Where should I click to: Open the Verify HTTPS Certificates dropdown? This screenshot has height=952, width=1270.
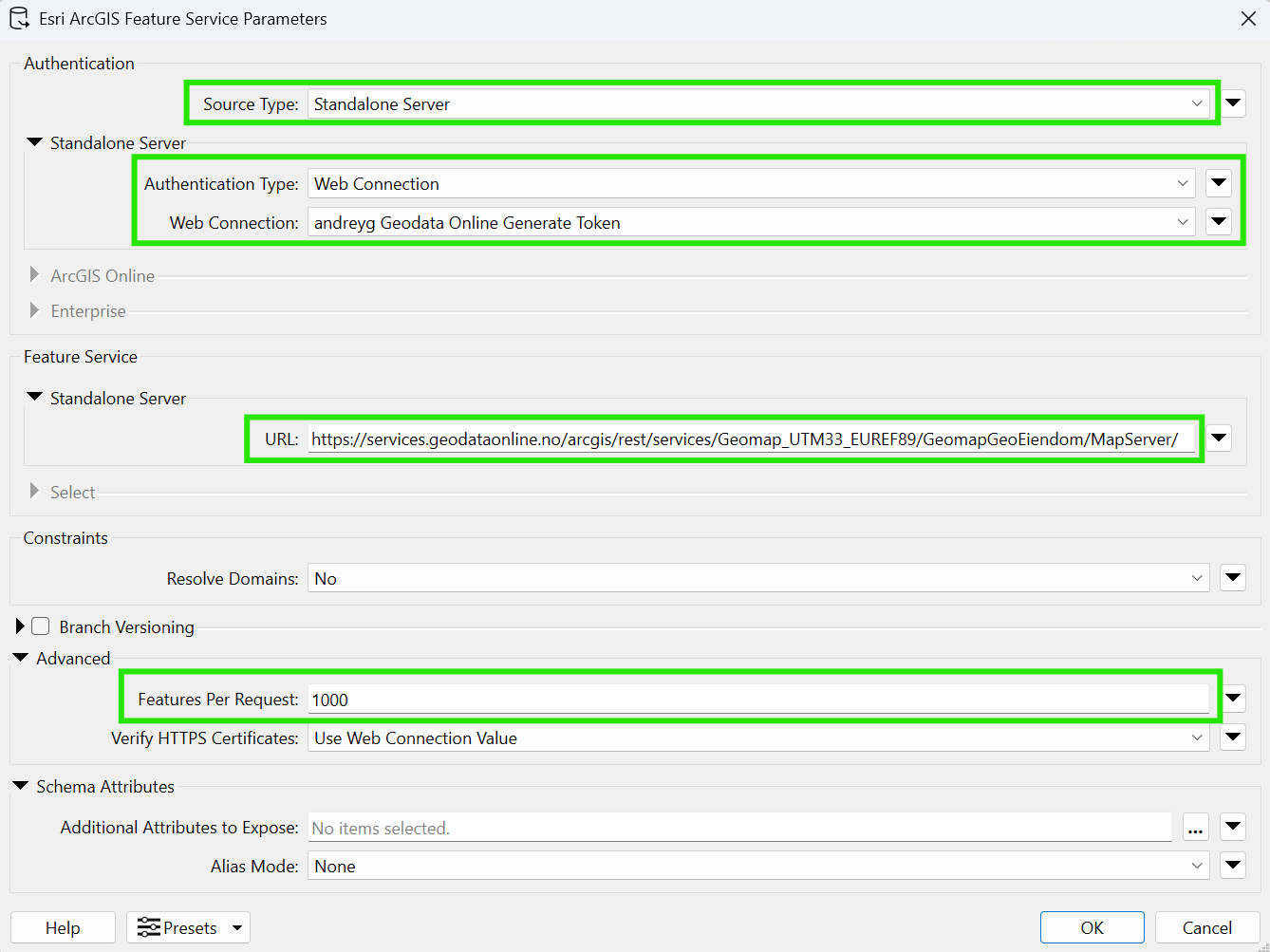(758, 737)
